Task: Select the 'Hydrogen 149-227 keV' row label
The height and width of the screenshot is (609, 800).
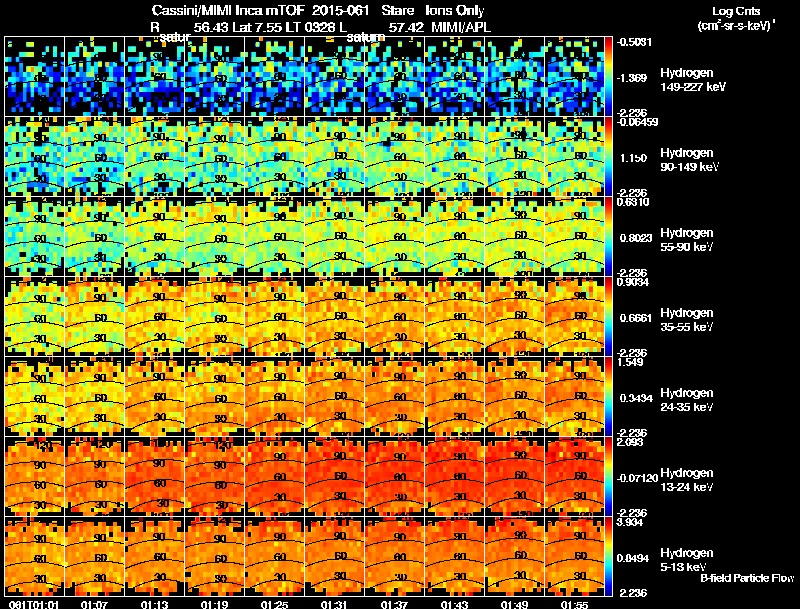Action: click(x=692, y=80)
